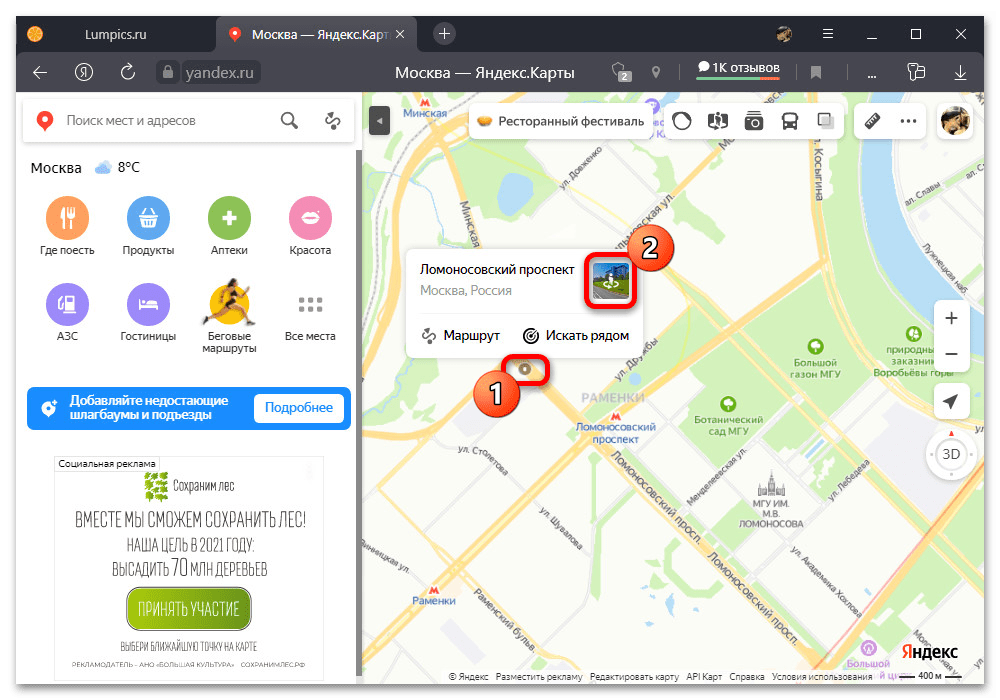Switch map to 3D tilt view
Viewport: 1000px width, 700px height.
[951, 454]
